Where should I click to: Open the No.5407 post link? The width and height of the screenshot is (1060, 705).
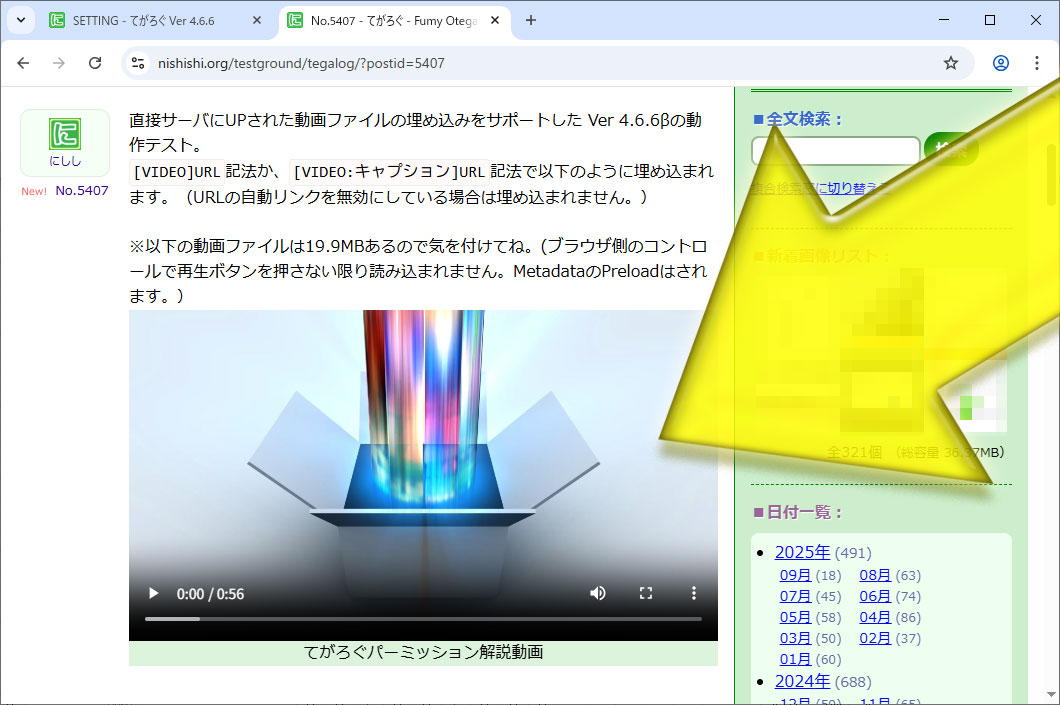pyautogui.click(x=82, y=191)
